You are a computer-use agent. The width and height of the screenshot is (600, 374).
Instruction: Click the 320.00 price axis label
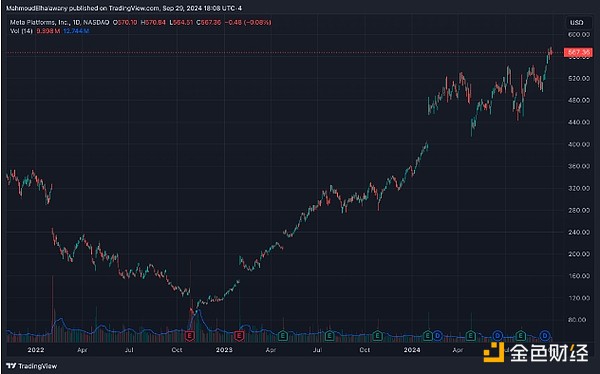[x=579, y=188]
